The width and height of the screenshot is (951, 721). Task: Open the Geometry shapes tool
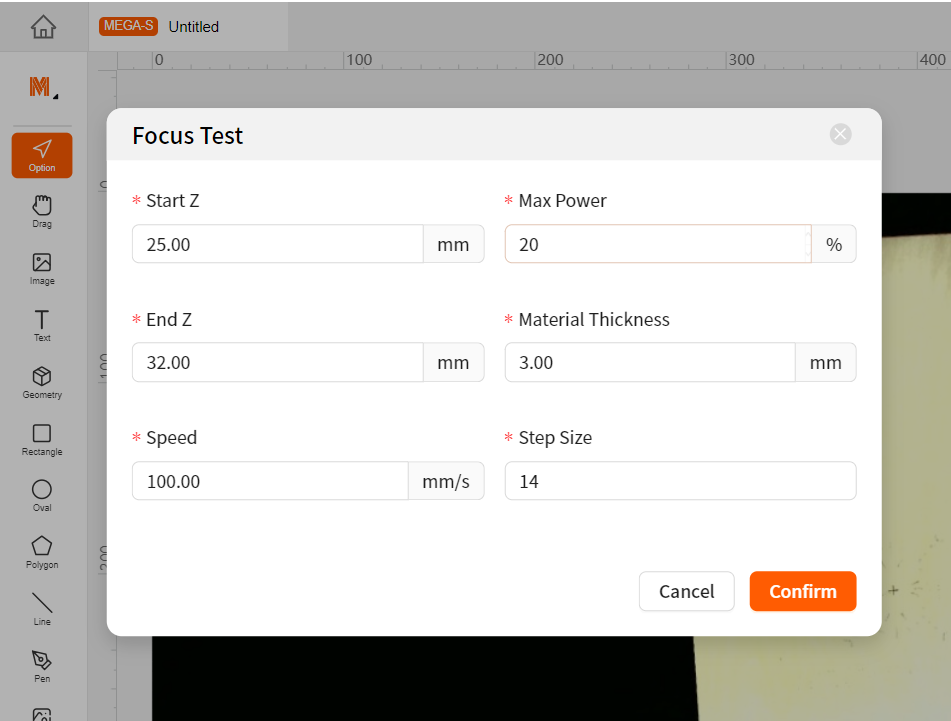(42, 383)
